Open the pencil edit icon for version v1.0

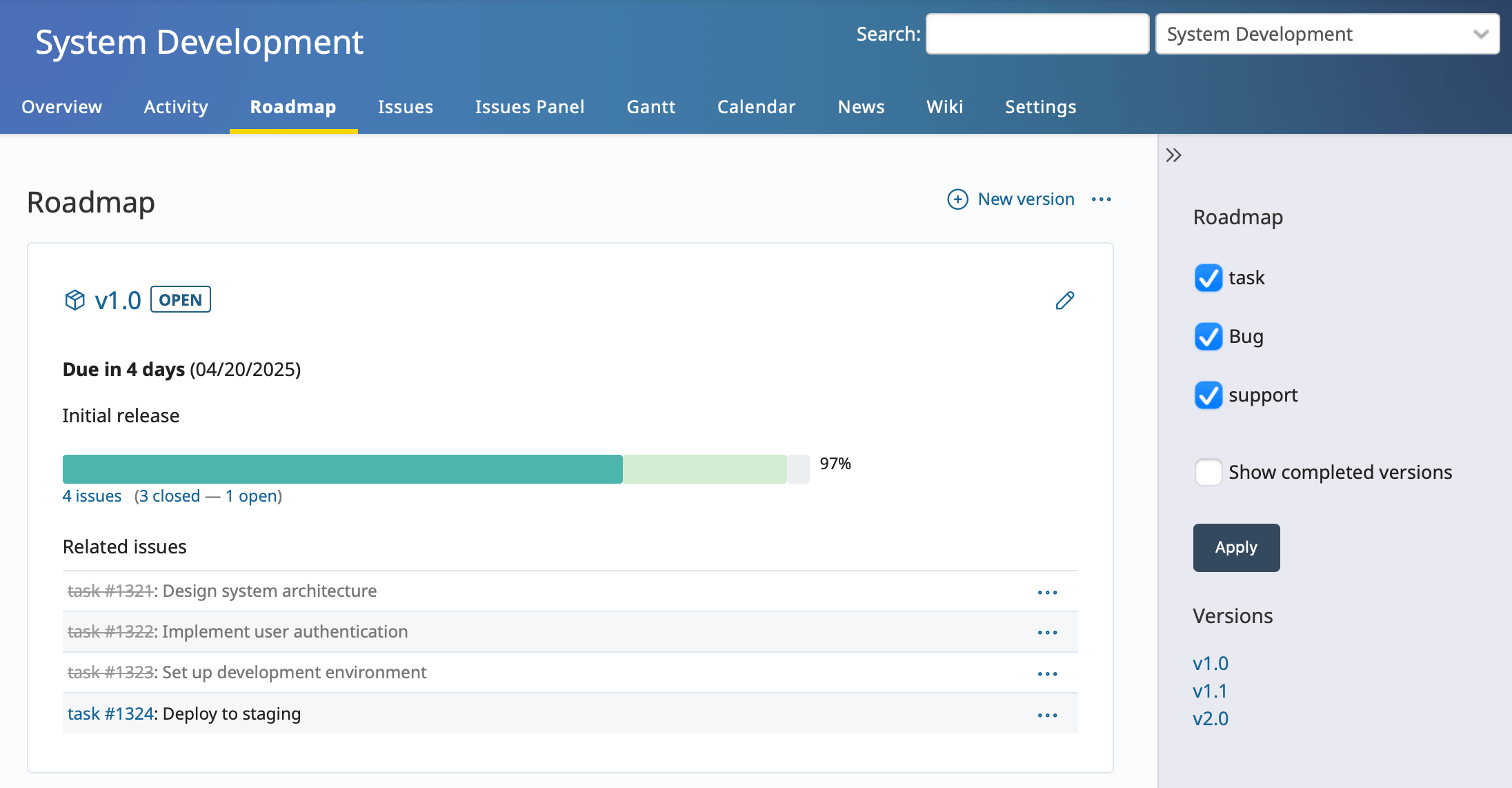pyautogui.click(x=1064, y=301)
